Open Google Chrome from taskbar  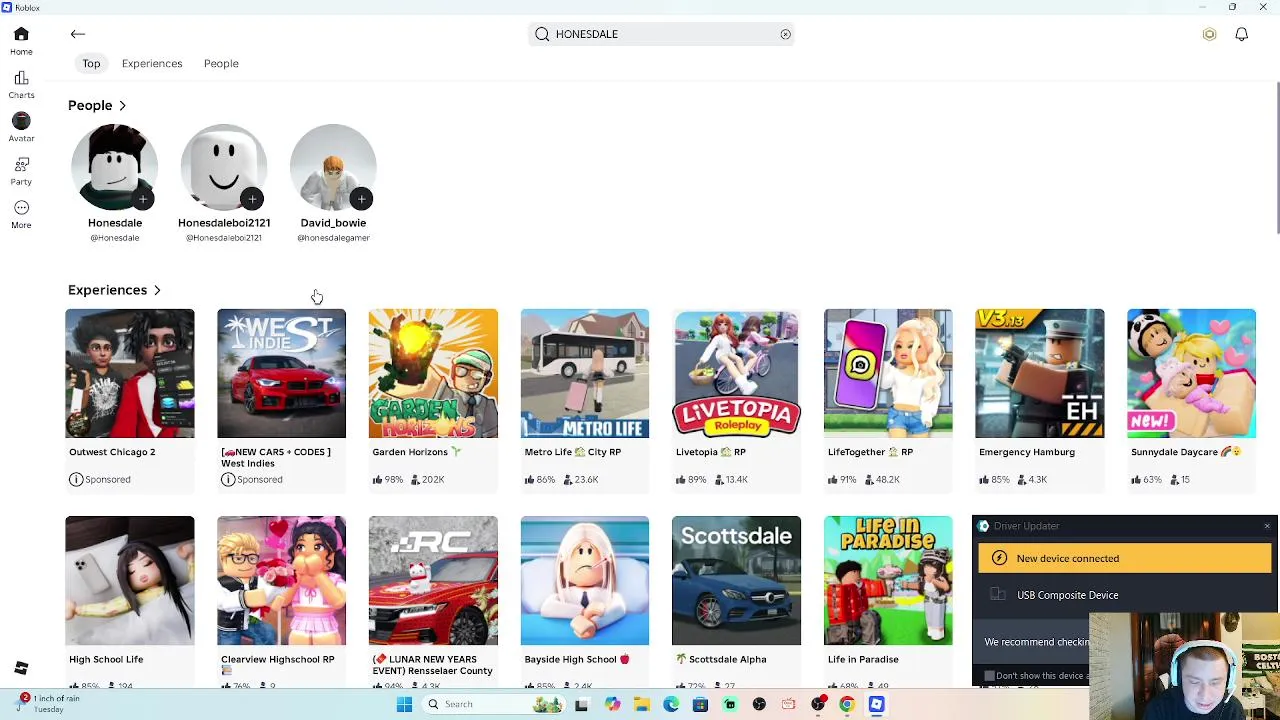tap(847, 704)
